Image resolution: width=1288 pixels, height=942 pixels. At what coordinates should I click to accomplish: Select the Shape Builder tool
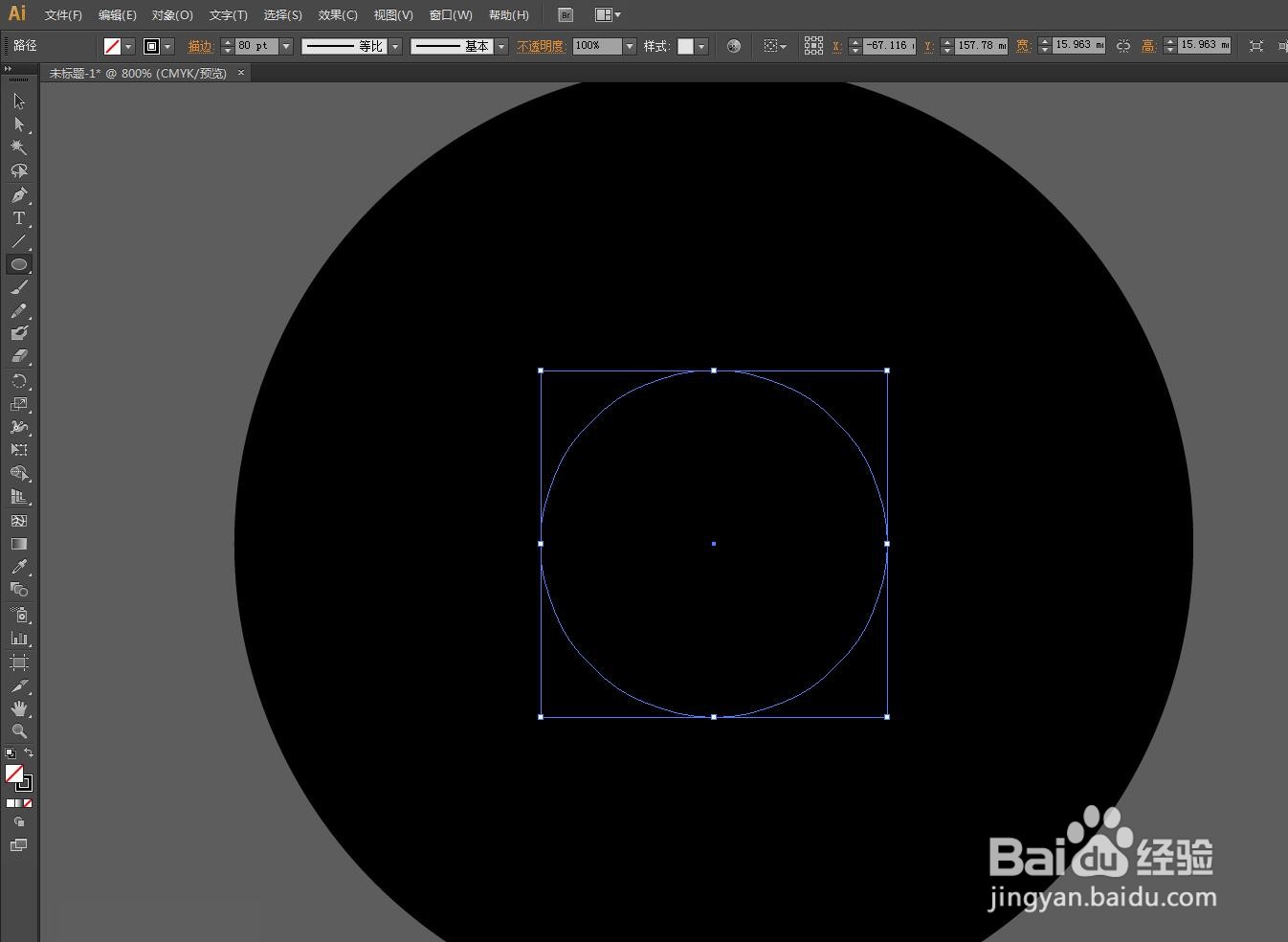pos(19,474)
